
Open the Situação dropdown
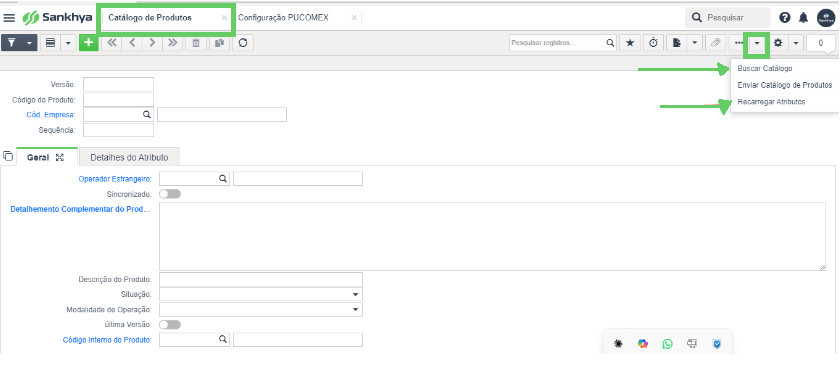261,294
